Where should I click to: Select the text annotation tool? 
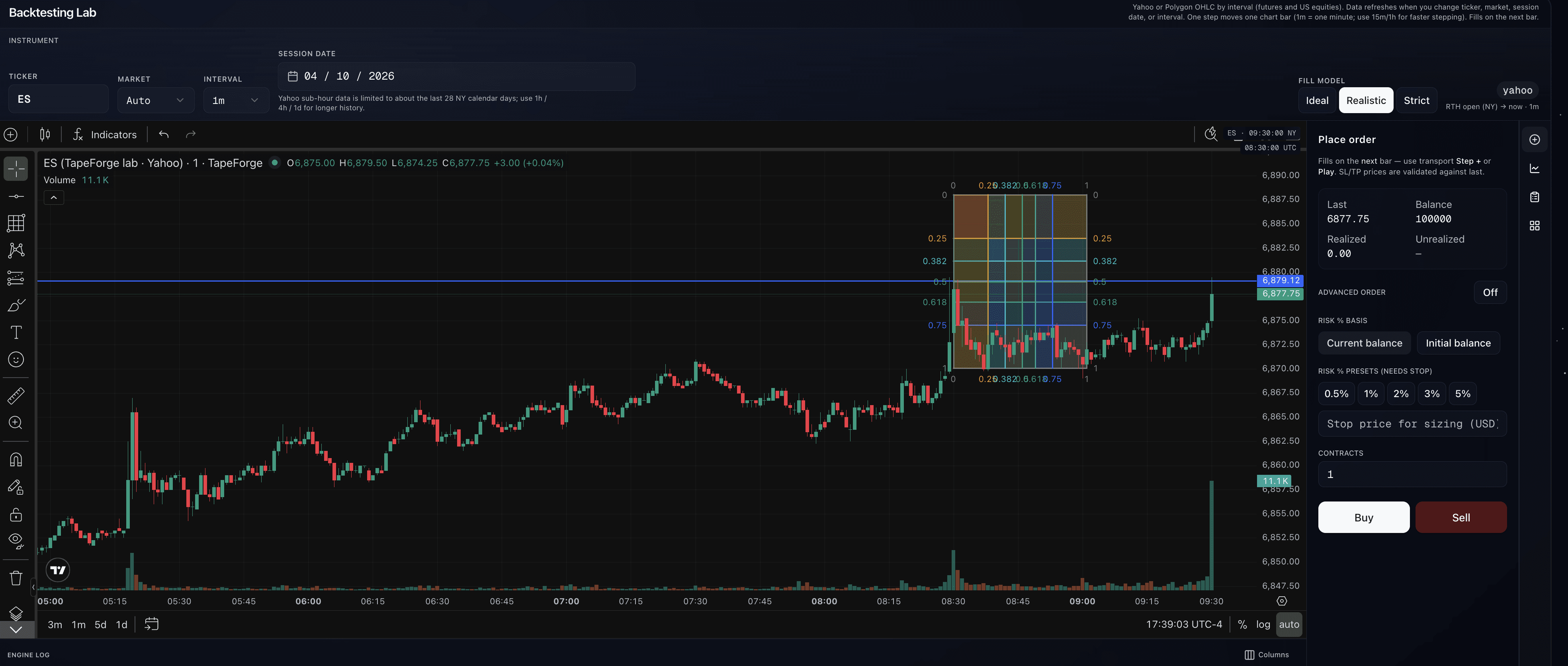(x=16, y=332)
